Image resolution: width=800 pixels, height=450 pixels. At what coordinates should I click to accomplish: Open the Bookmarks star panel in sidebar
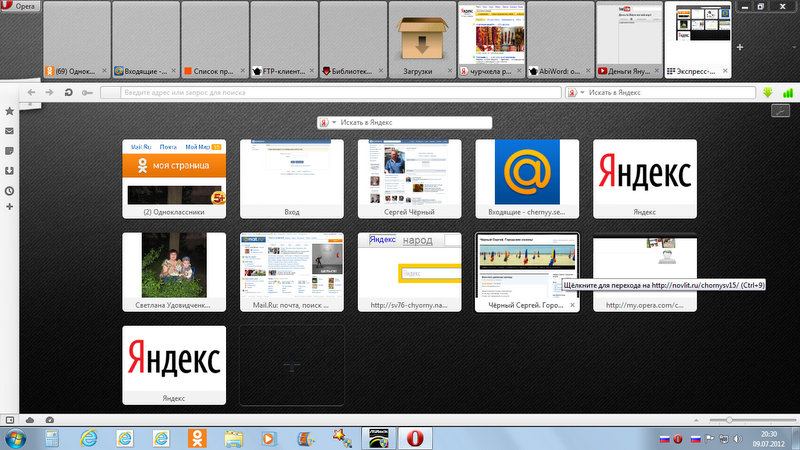tap(9, 111)
